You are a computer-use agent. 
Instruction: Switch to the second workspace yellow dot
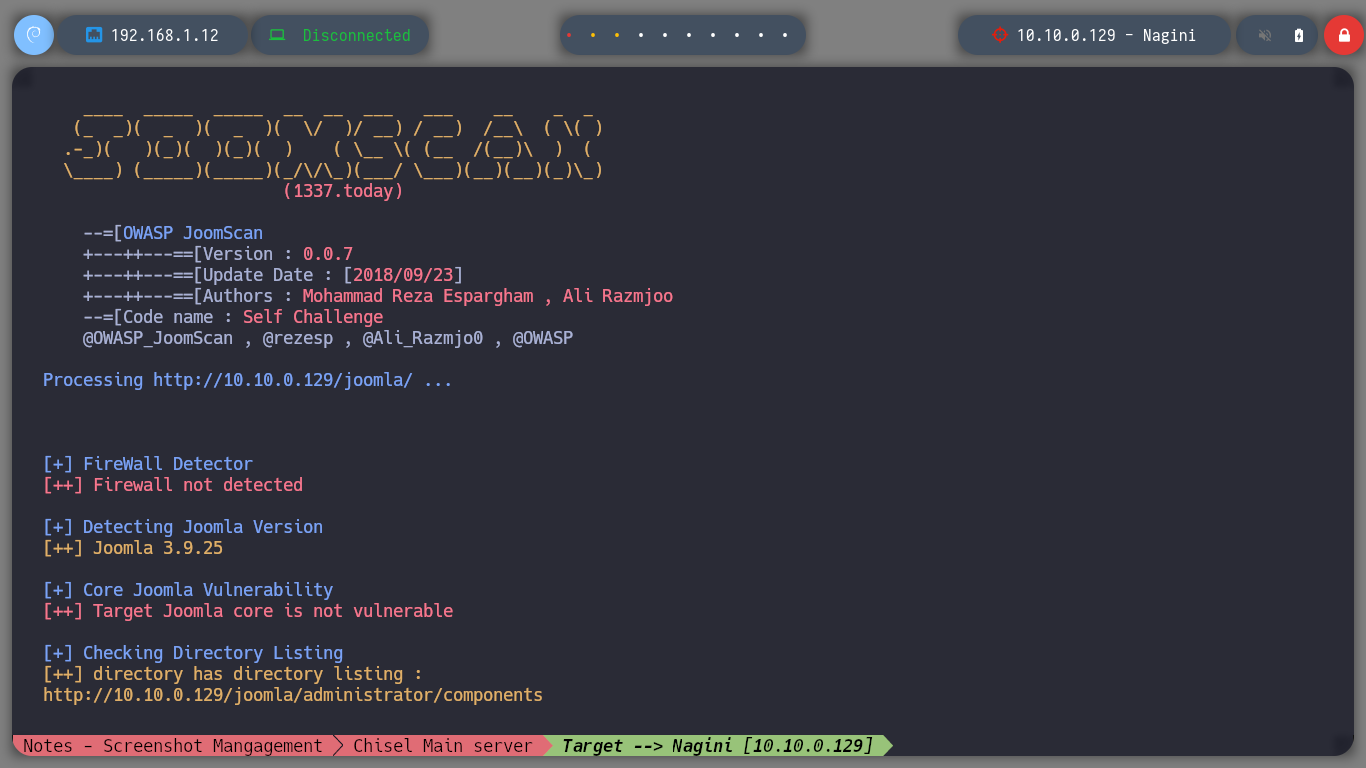[x=593, y=35]
